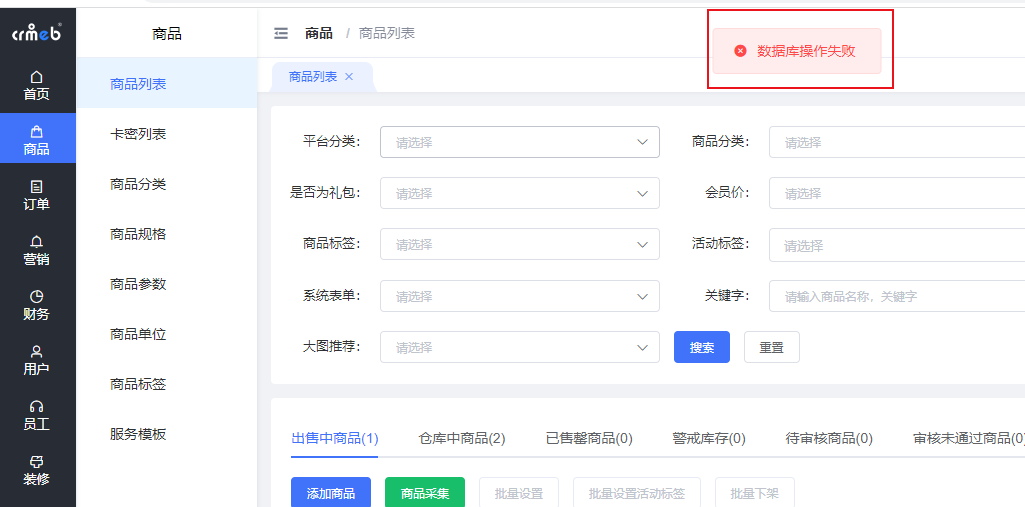Open 商品单位 in the submenu

tap(167, 335)
